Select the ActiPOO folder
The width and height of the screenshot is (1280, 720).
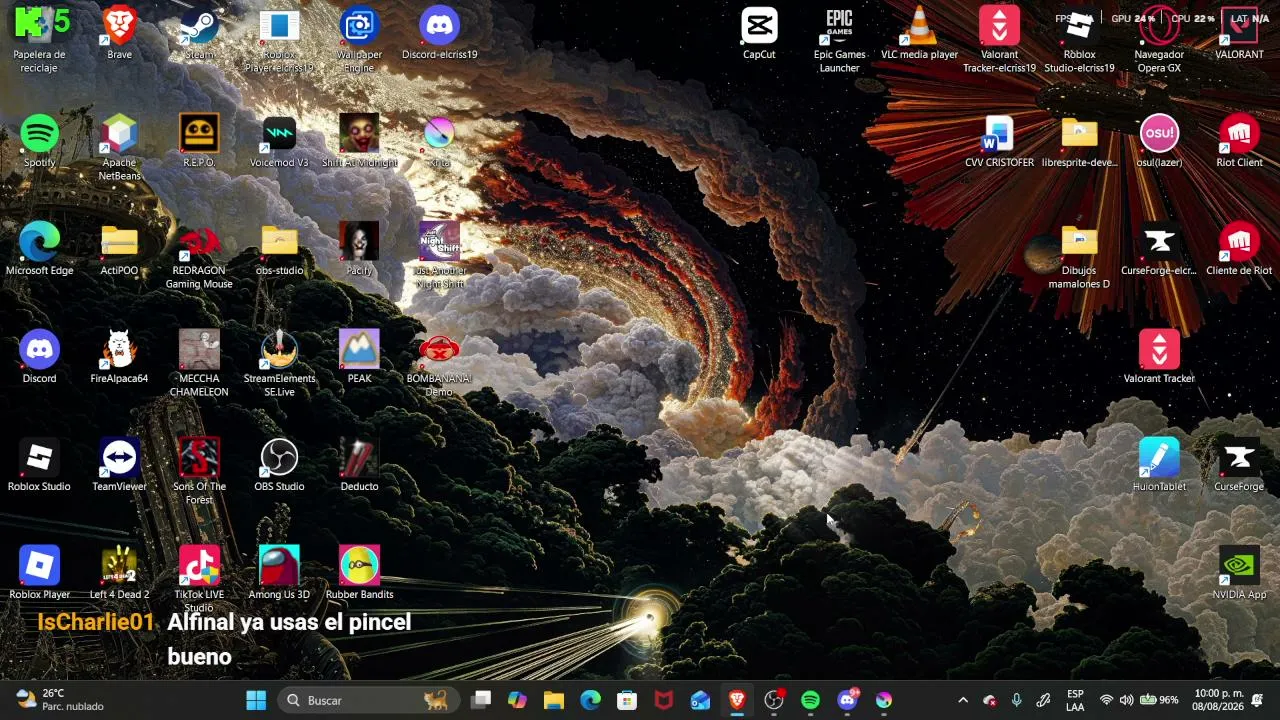[119, 249]
